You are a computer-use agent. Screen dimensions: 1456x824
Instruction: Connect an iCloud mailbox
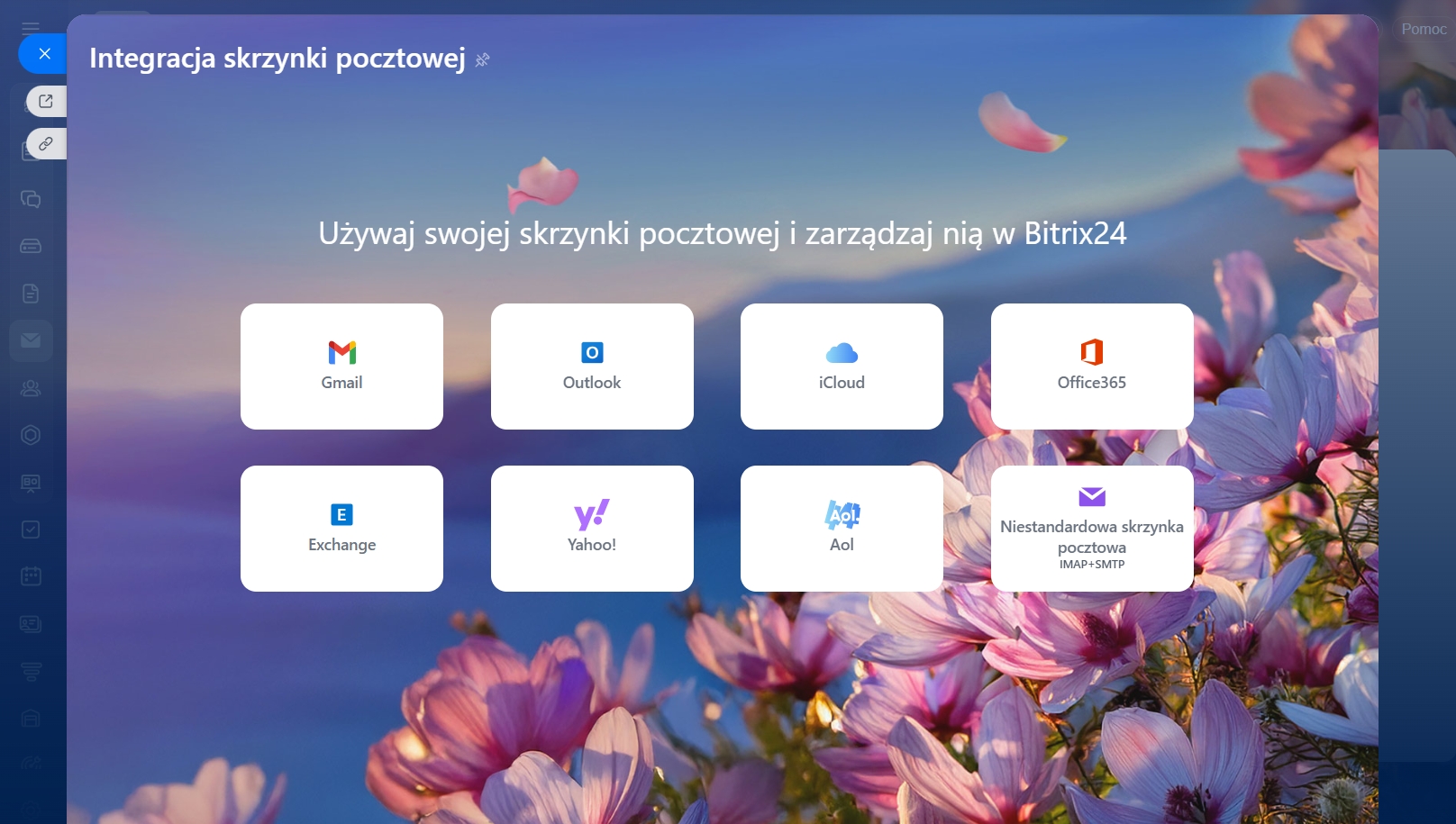(842, 367)
